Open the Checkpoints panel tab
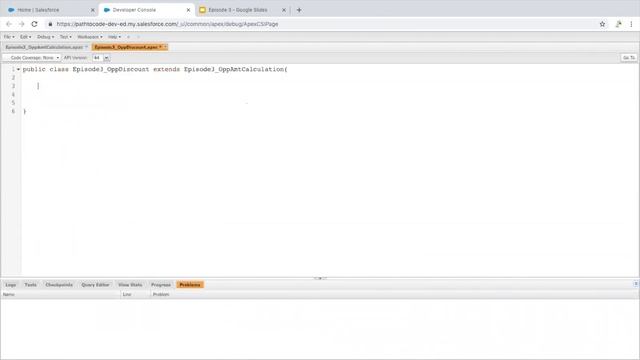 [59, 284]
